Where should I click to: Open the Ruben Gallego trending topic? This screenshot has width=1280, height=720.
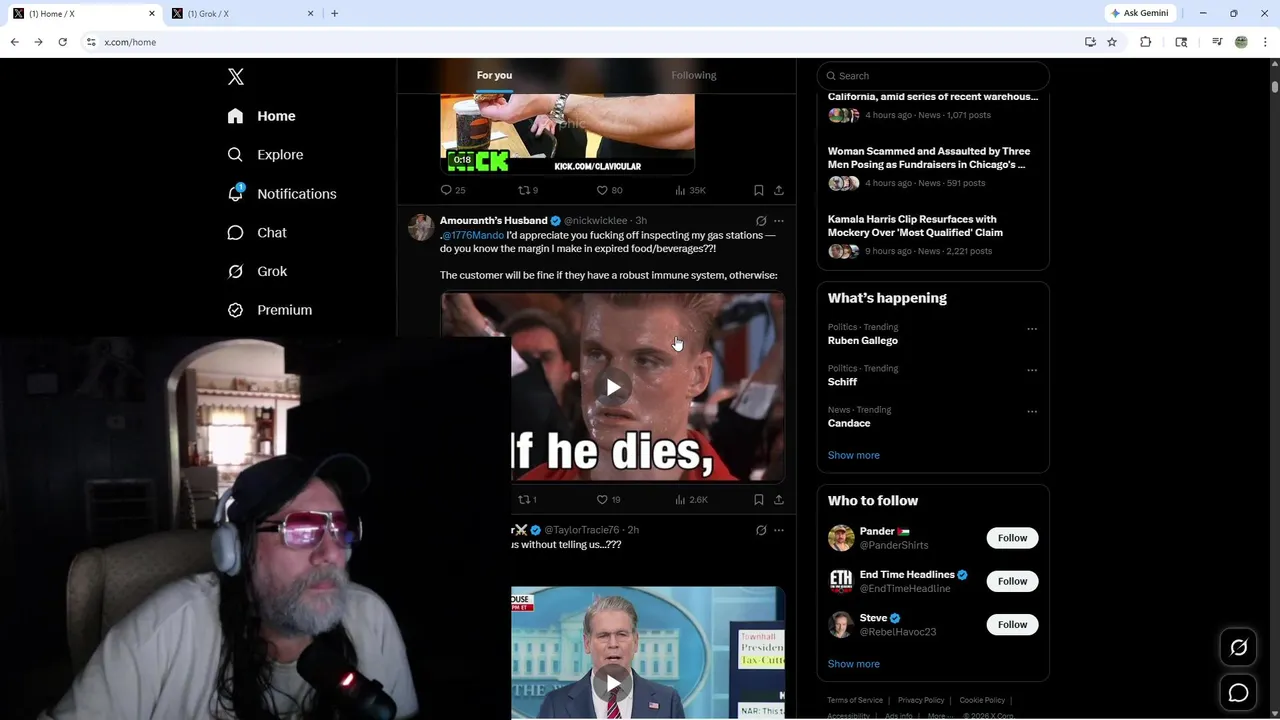pyautogui.click(x=863, y=340)
